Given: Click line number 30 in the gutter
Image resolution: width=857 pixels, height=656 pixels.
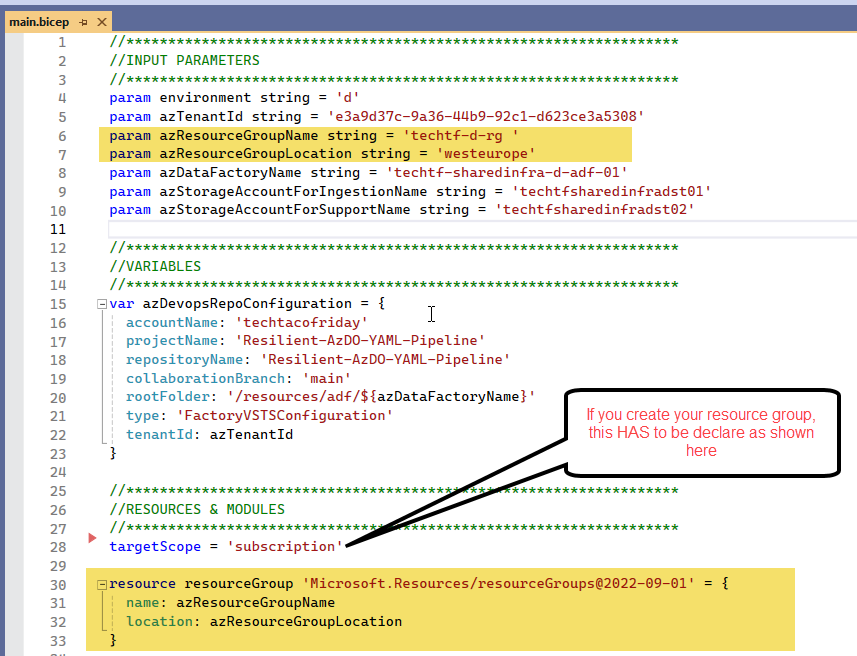Looking at the screenshot, I should tap(58, 585).
